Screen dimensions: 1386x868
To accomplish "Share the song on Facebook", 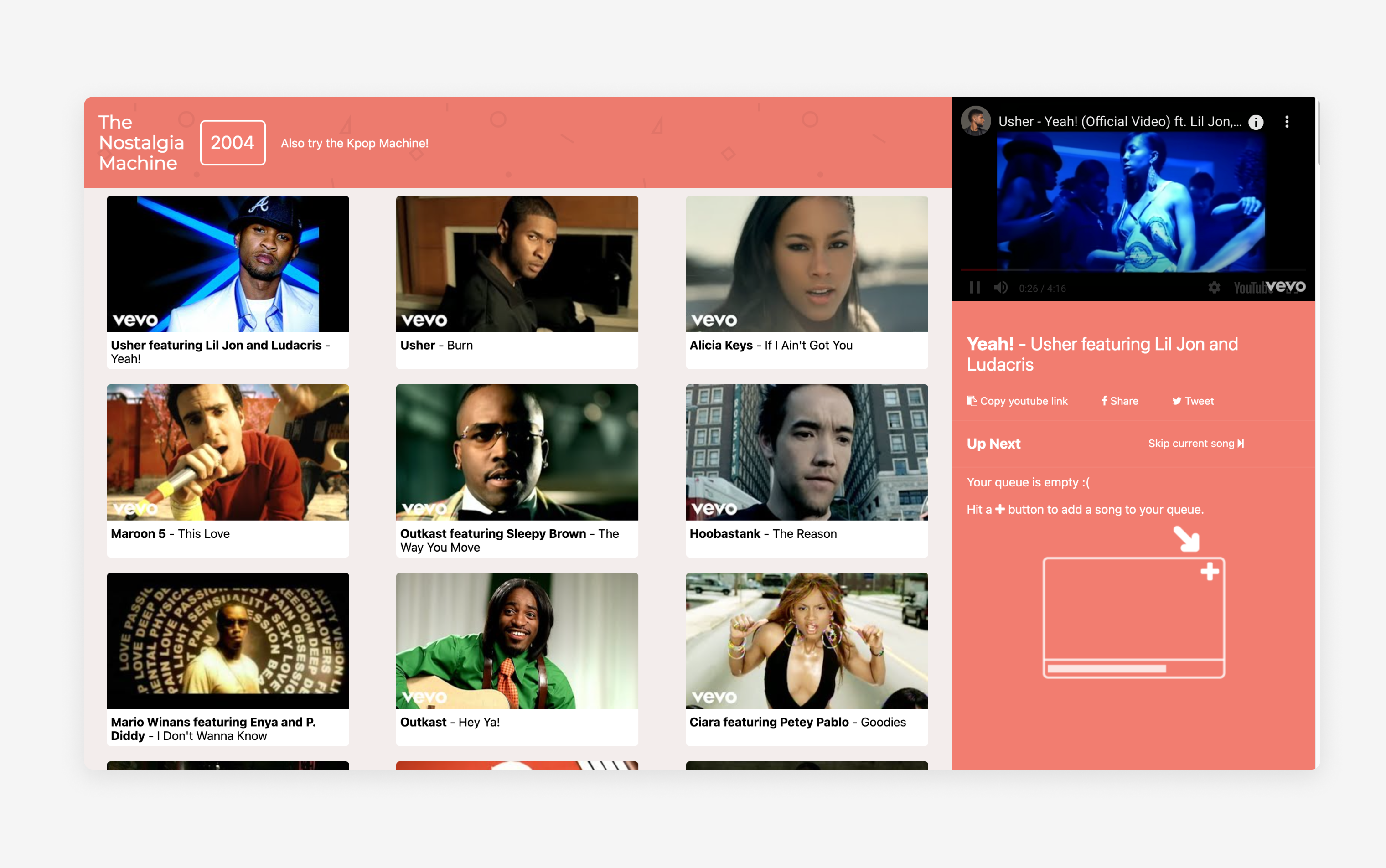I will tap(1120, 401).
